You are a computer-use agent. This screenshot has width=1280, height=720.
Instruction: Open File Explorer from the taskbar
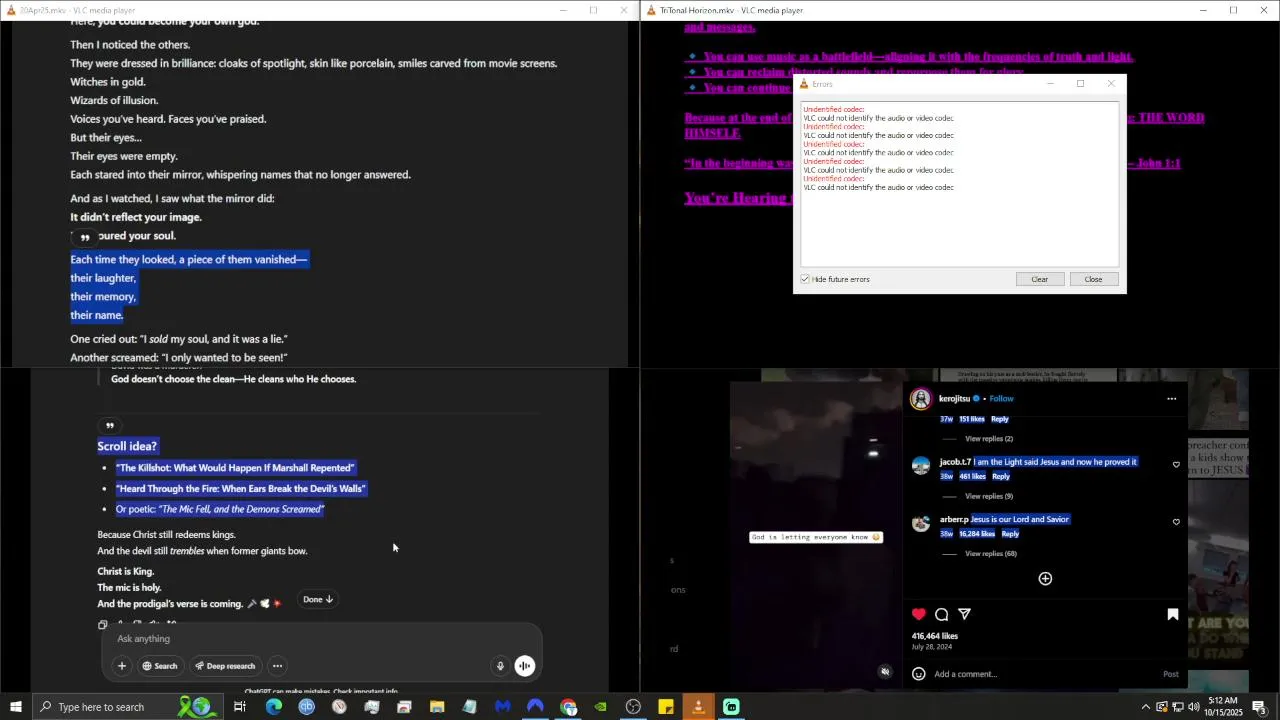coord(437,707)
